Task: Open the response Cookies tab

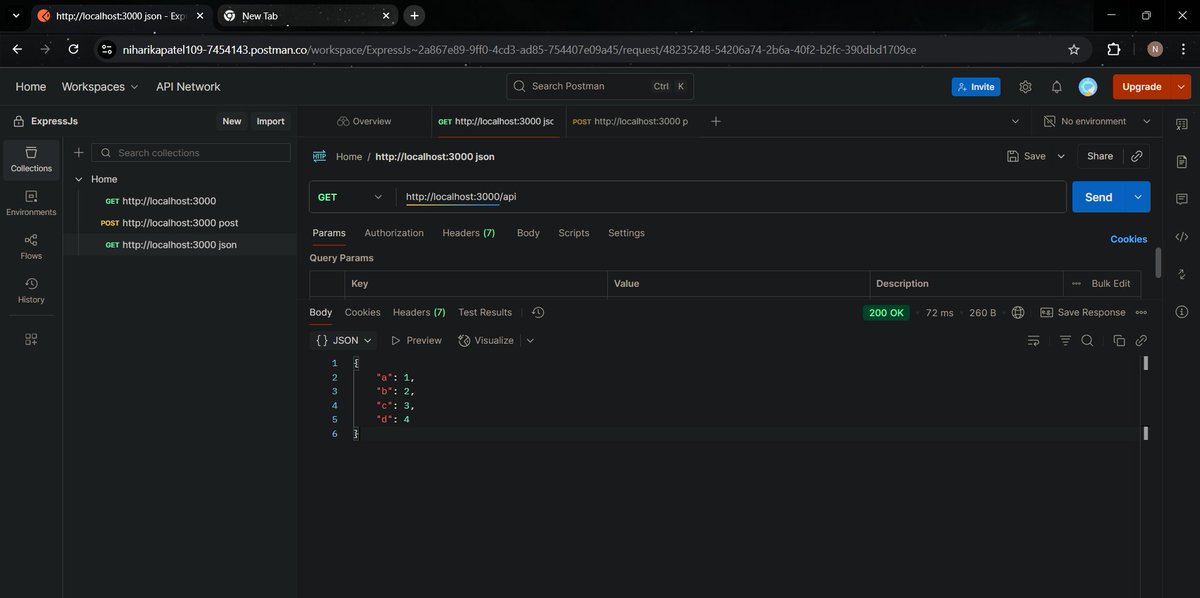Action: coord(363,313)
